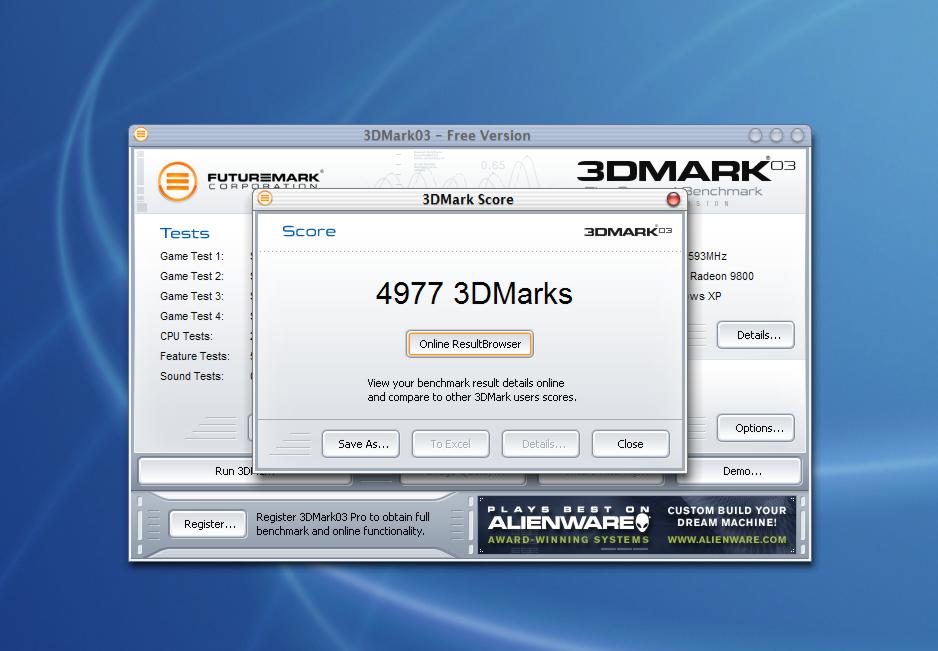938x651 pixels.
Task: Click the Tests section heading
Action: pyautogui.click(x=184, y=233)
